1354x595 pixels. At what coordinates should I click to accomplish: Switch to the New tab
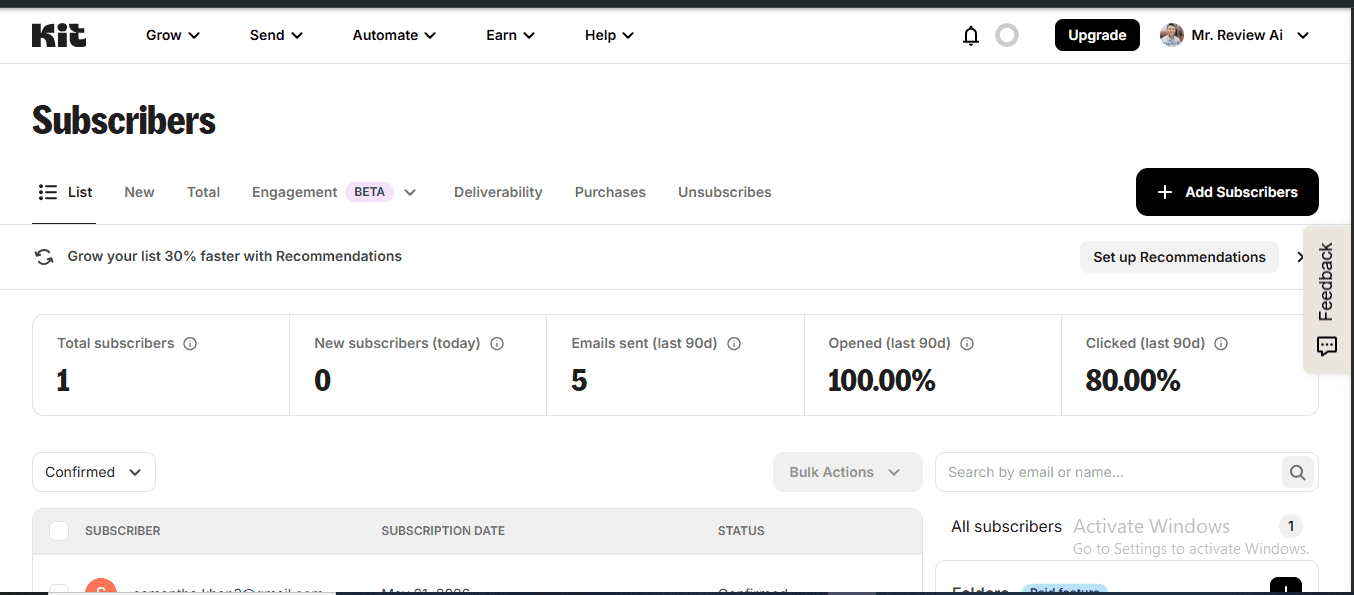pyautogui.click(x=139, y=192)
